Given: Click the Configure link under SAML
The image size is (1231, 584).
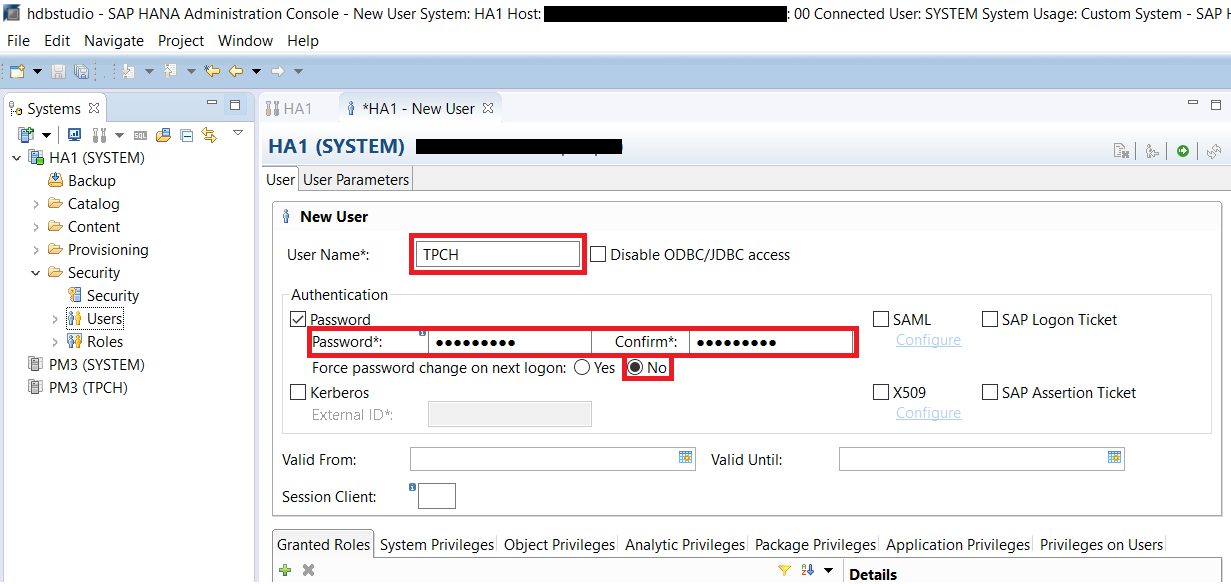Looking at the screenshot, I should 928,340.
